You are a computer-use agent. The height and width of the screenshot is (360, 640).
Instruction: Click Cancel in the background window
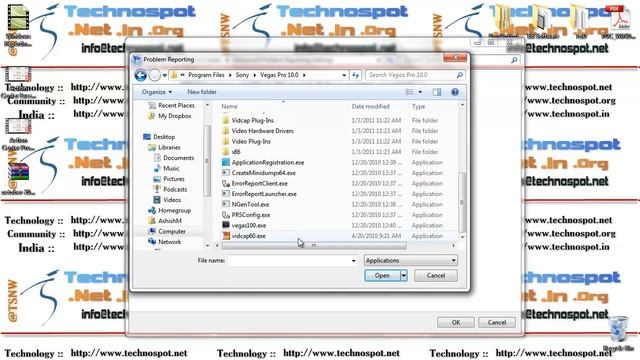[497, 322]
